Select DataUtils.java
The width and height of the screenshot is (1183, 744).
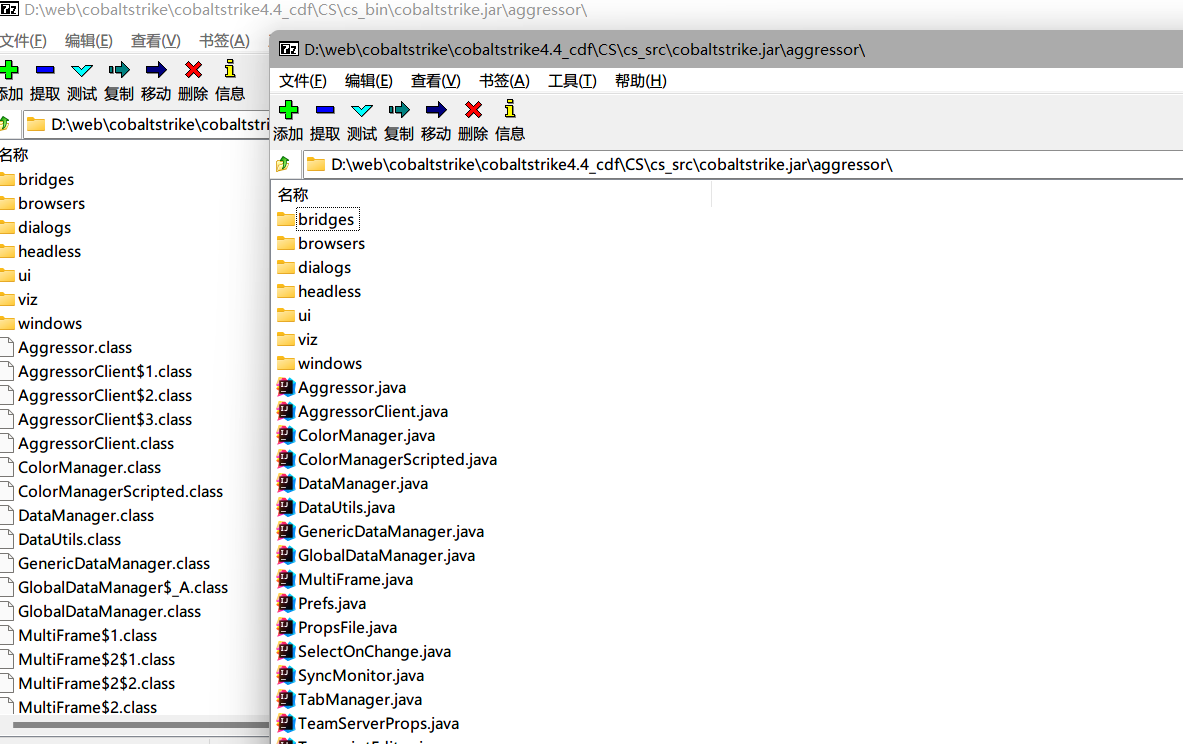click(x=336, y=508)
